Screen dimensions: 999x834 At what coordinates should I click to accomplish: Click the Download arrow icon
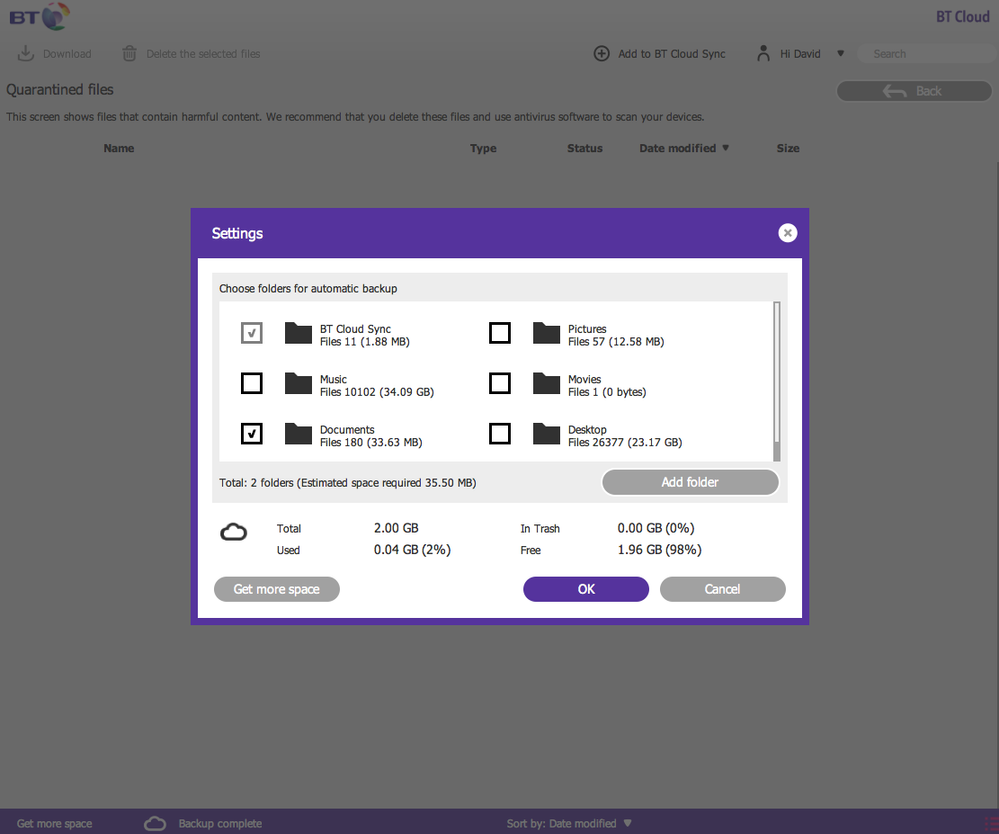[25, 53]
